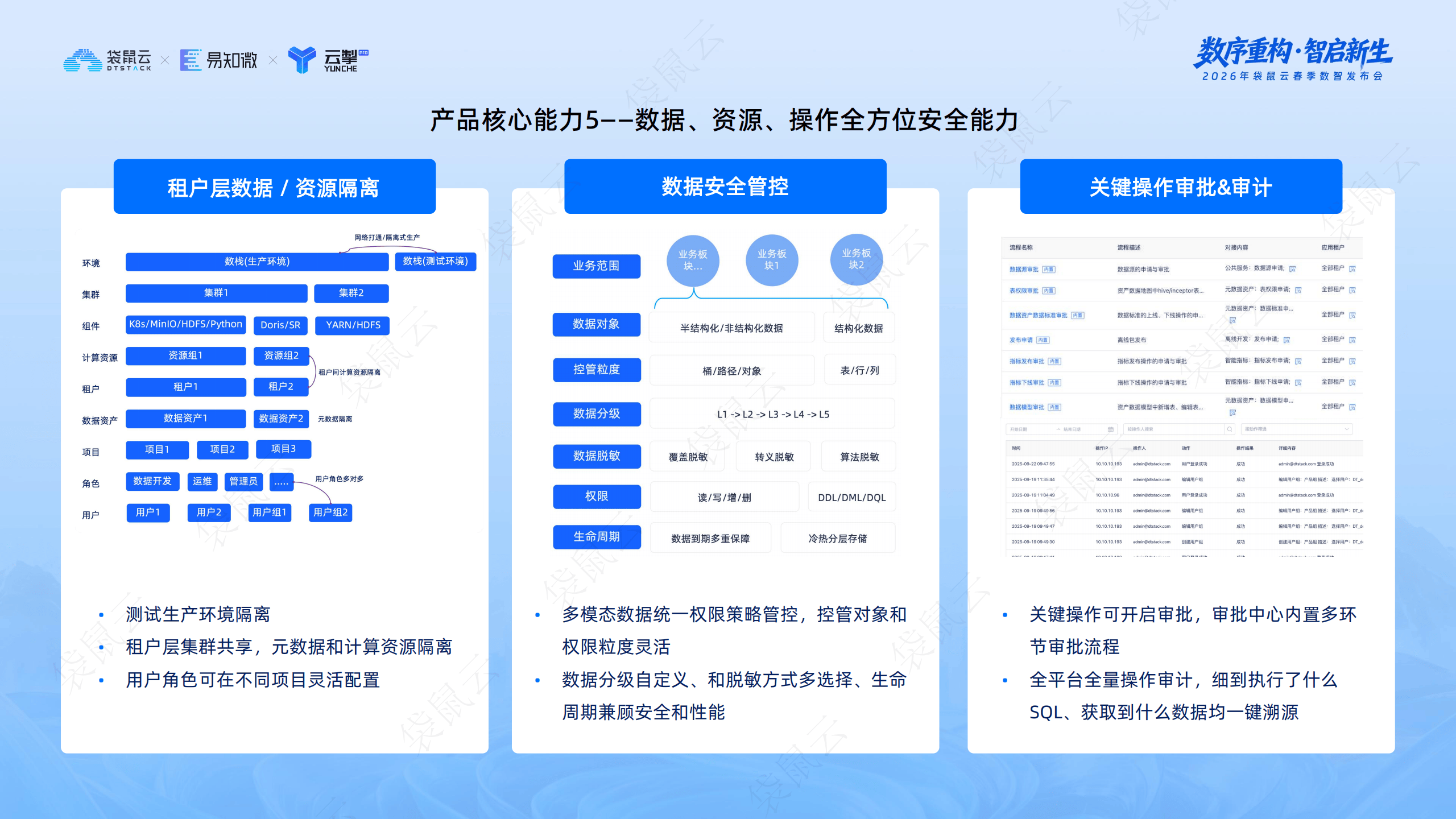Open detail icon beside 指标下线申请
1456x819 pixels.
1298,383
